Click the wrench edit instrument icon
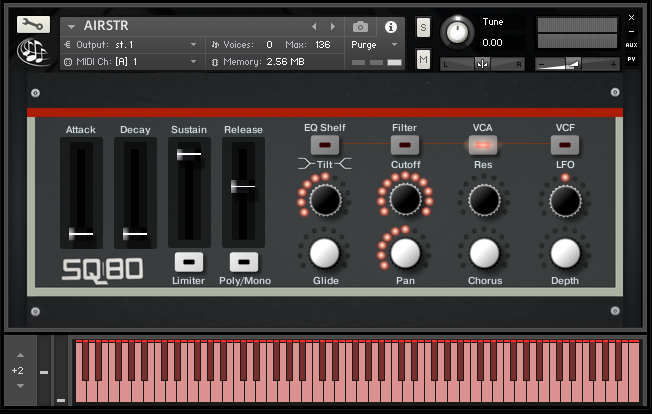The height and width of the screenshot is (414, 652). (33, 25)
